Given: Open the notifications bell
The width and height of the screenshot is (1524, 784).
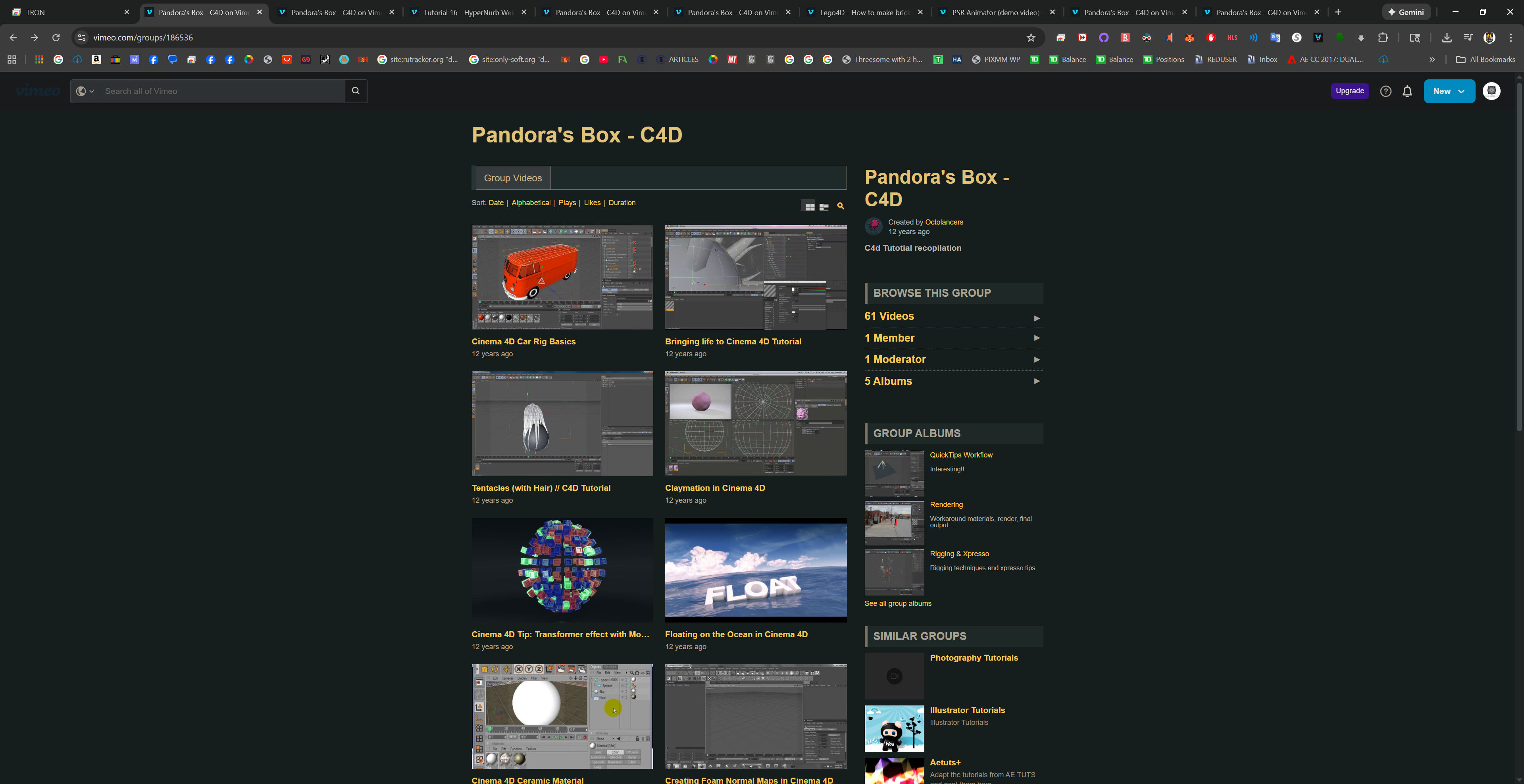Looking at the screenshot, I should (x=1407, y=91).
